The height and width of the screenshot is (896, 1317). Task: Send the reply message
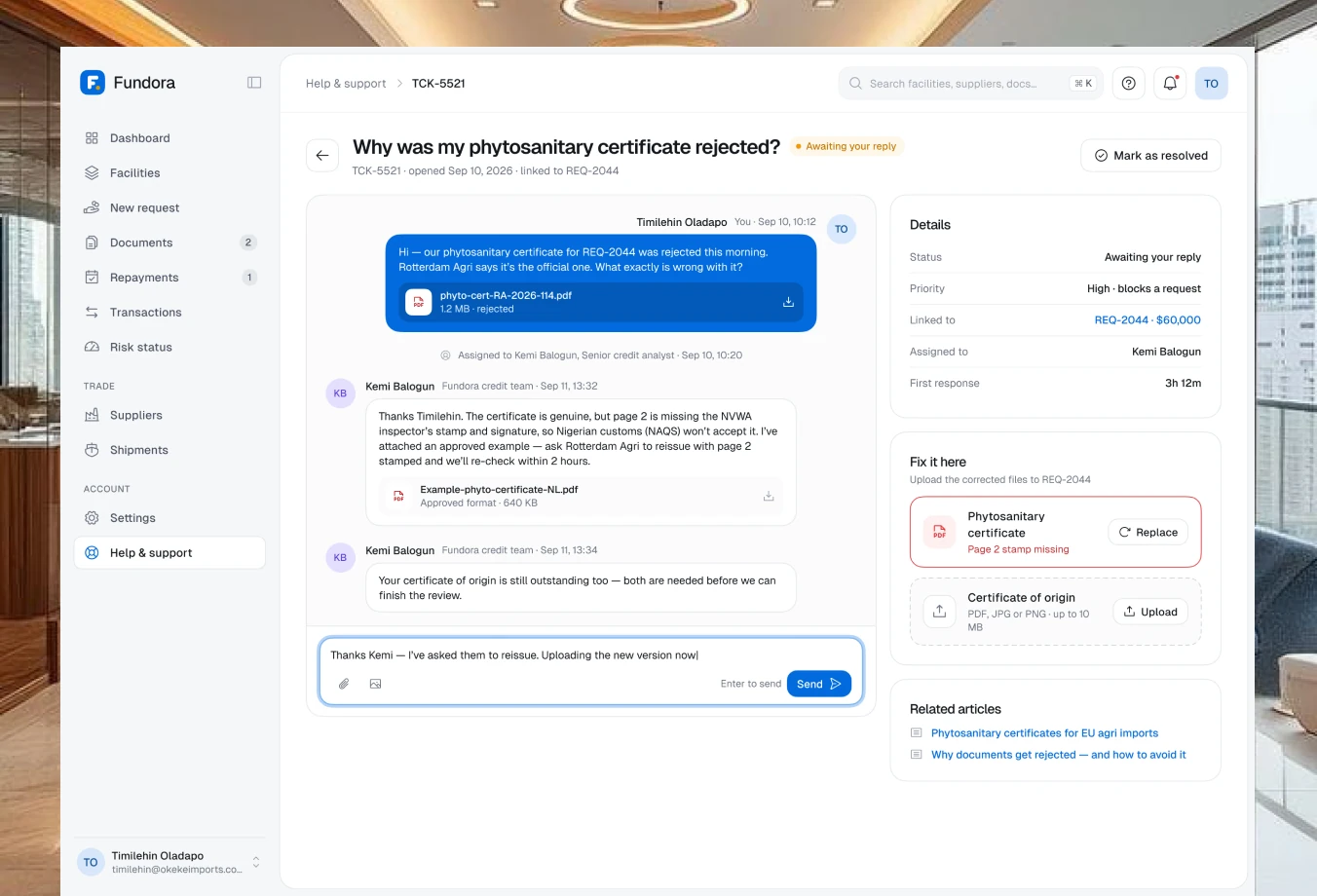(818, 684)
